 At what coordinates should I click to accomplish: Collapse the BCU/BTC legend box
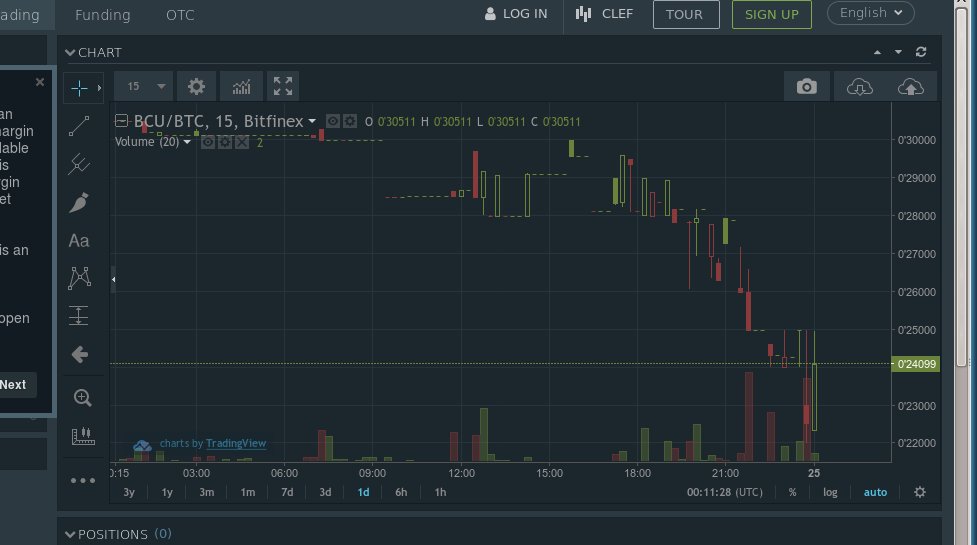point(122,121)
